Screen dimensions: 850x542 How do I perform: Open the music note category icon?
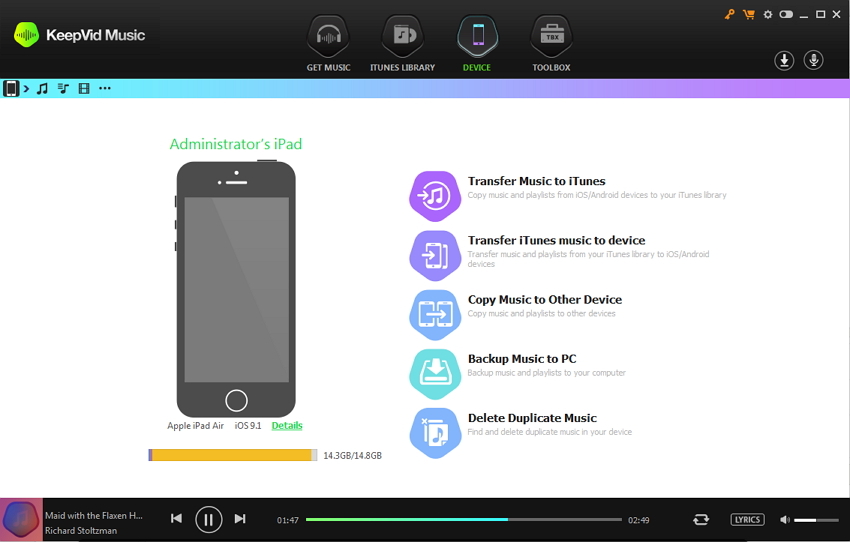(42, 88)
